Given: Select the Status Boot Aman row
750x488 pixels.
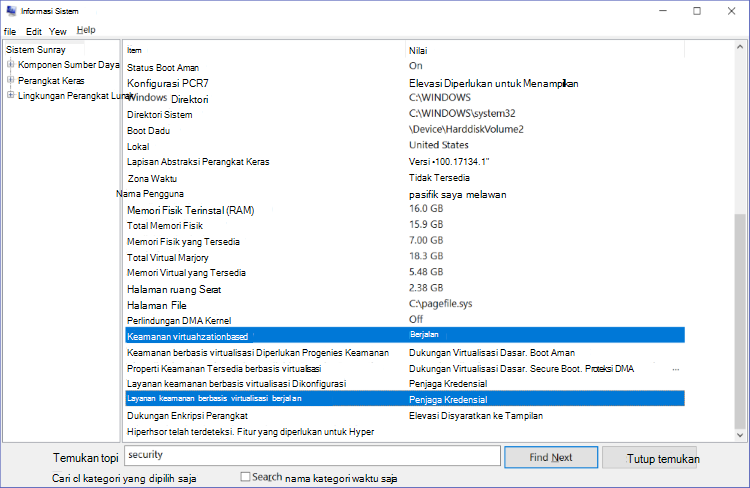Looking at the screenshot, I should click(405, 67).
